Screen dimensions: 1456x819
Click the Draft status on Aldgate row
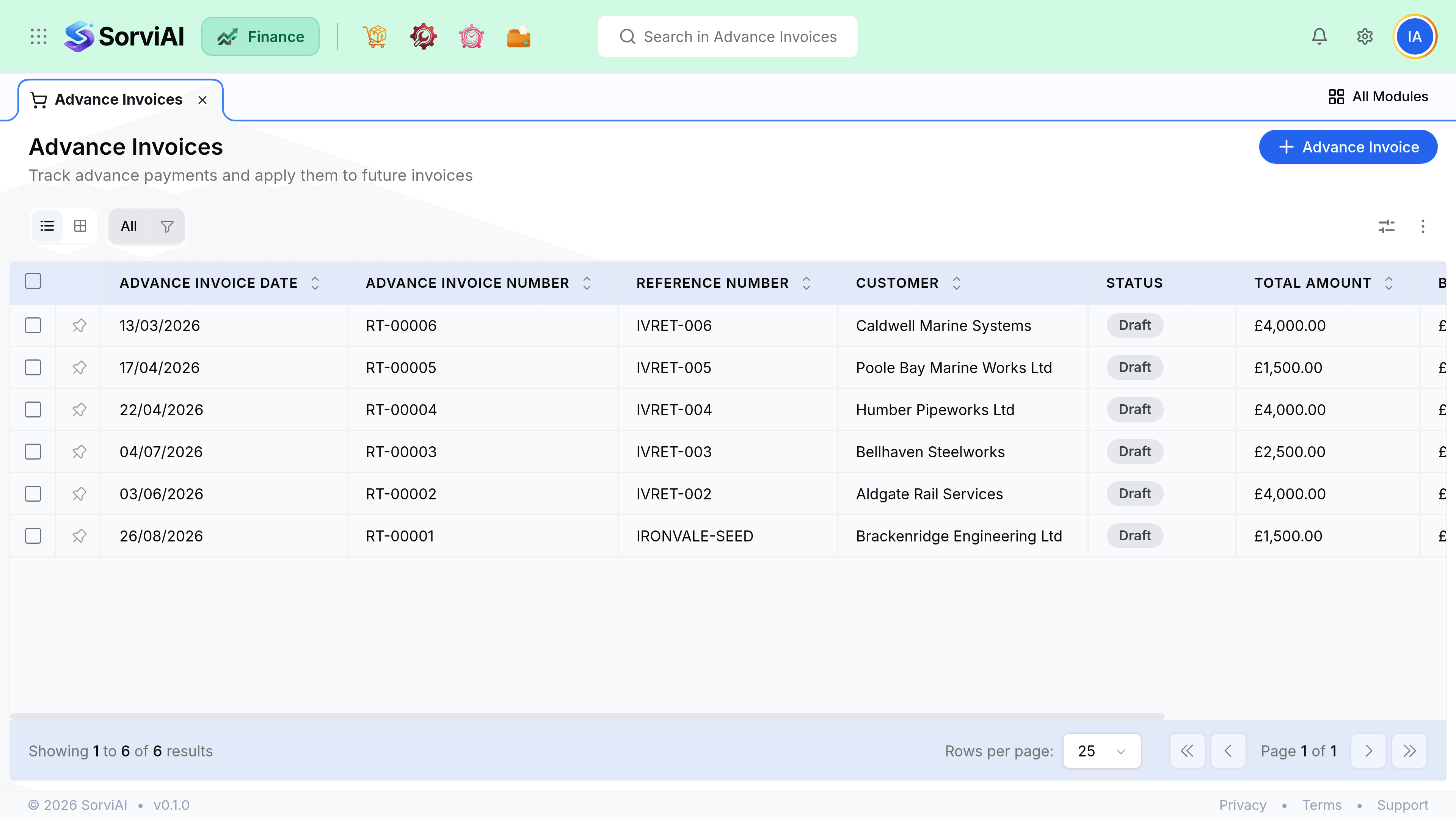pyautogui.click(x=1134, y=493)
